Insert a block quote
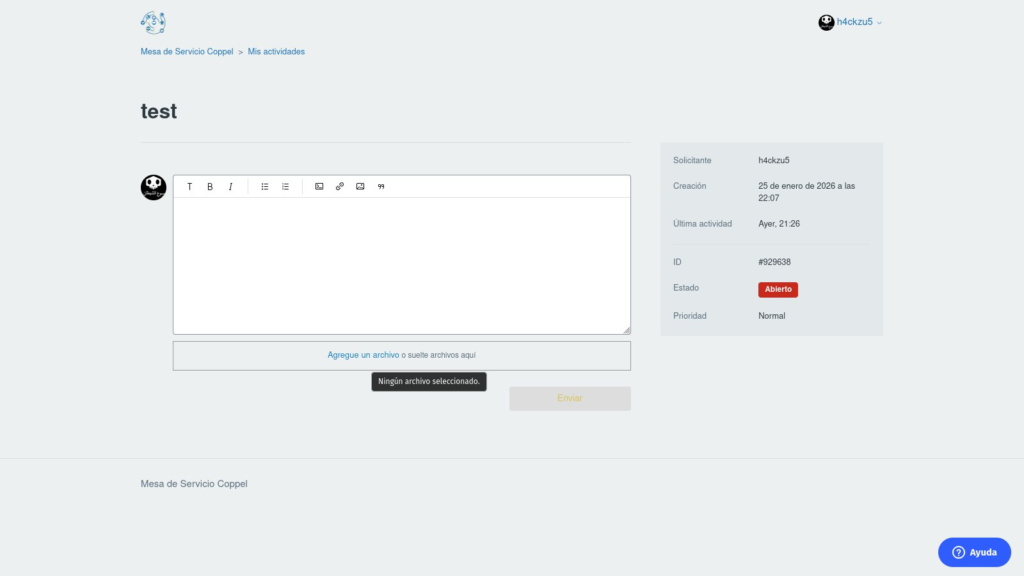This screenshot has height=576, width=1024. pyautogui.click(x=381, y=187)
